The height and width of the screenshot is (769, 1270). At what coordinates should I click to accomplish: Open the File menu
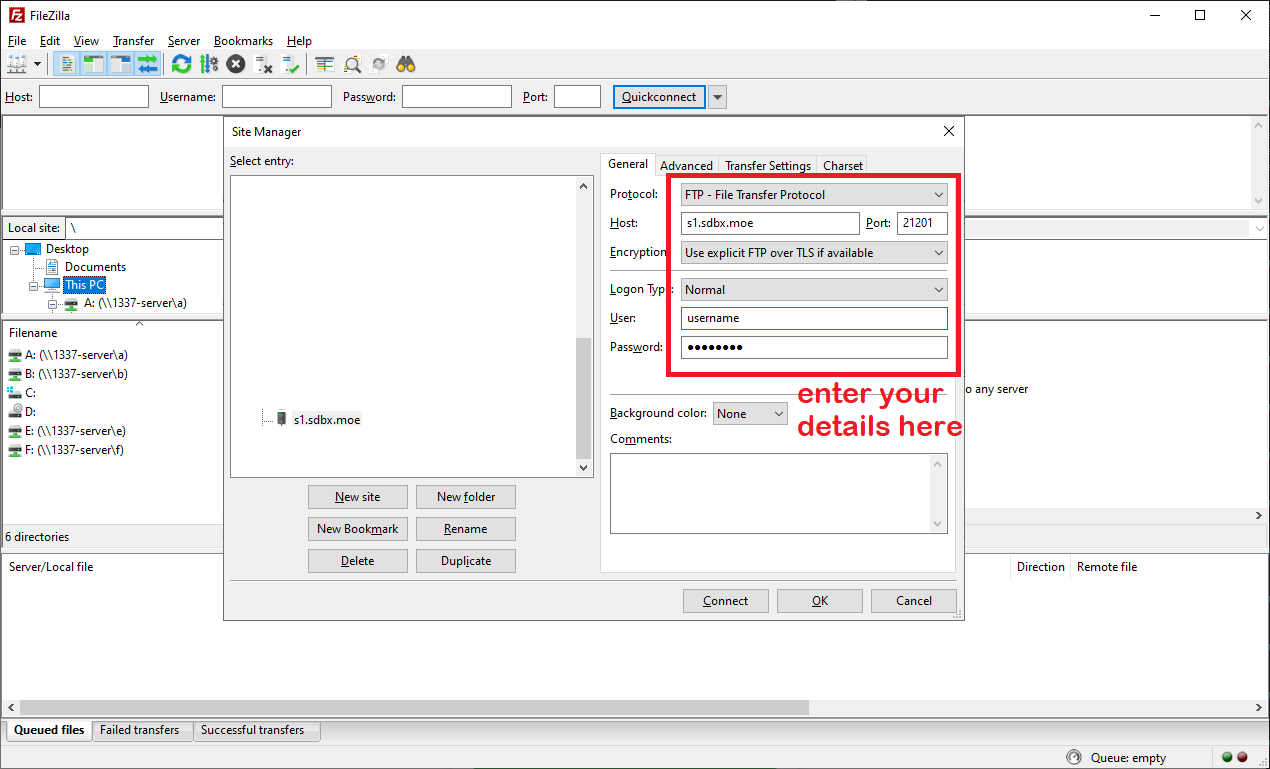point(17,41)
